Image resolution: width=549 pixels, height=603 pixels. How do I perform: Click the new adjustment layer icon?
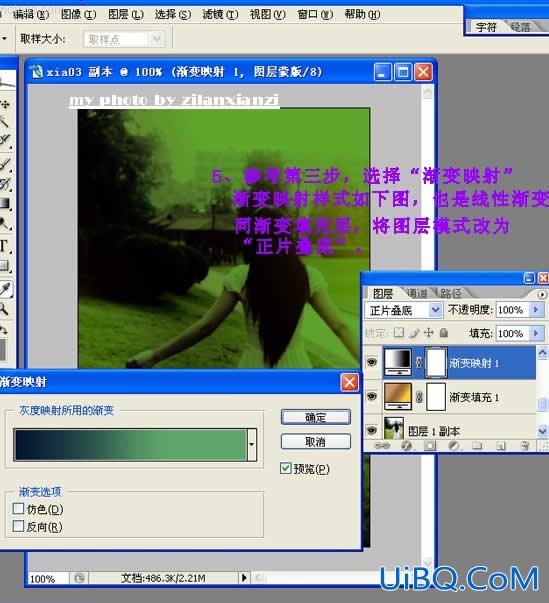click(x=454, y=445)
